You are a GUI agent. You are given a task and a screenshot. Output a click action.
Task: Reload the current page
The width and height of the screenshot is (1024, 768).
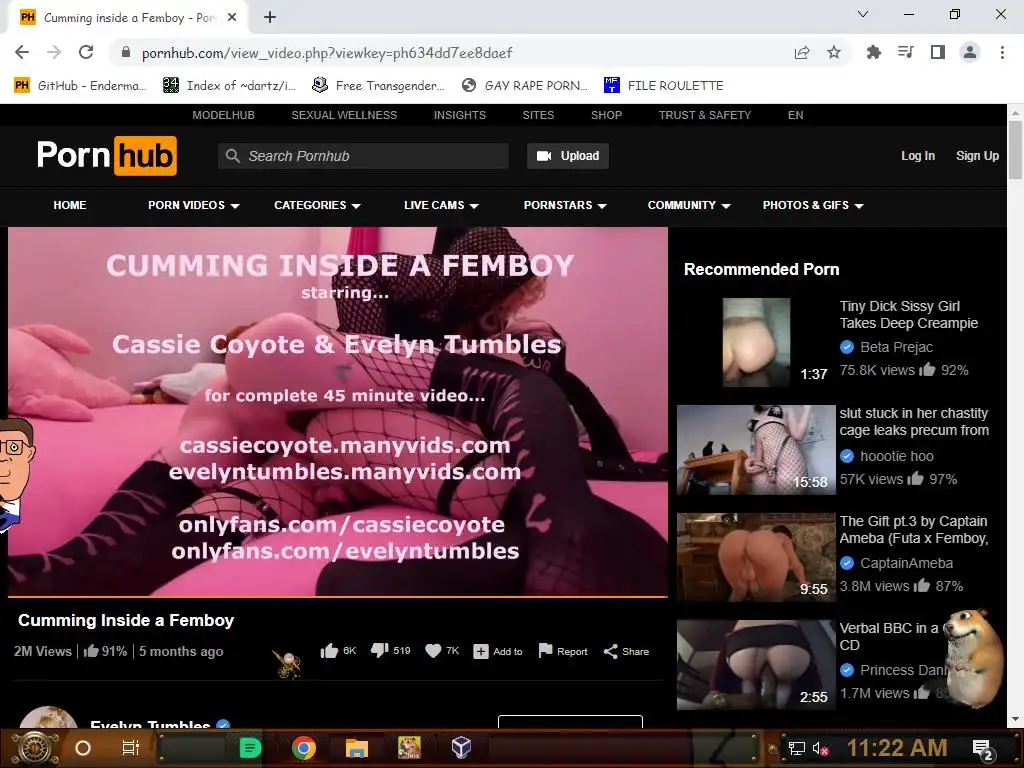point(86,52)
